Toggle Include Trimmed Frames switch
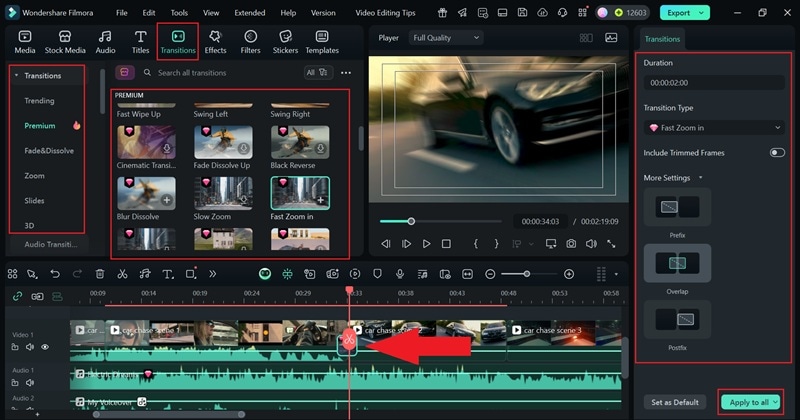Screen dimensions: 800x420 coord(776,153)
